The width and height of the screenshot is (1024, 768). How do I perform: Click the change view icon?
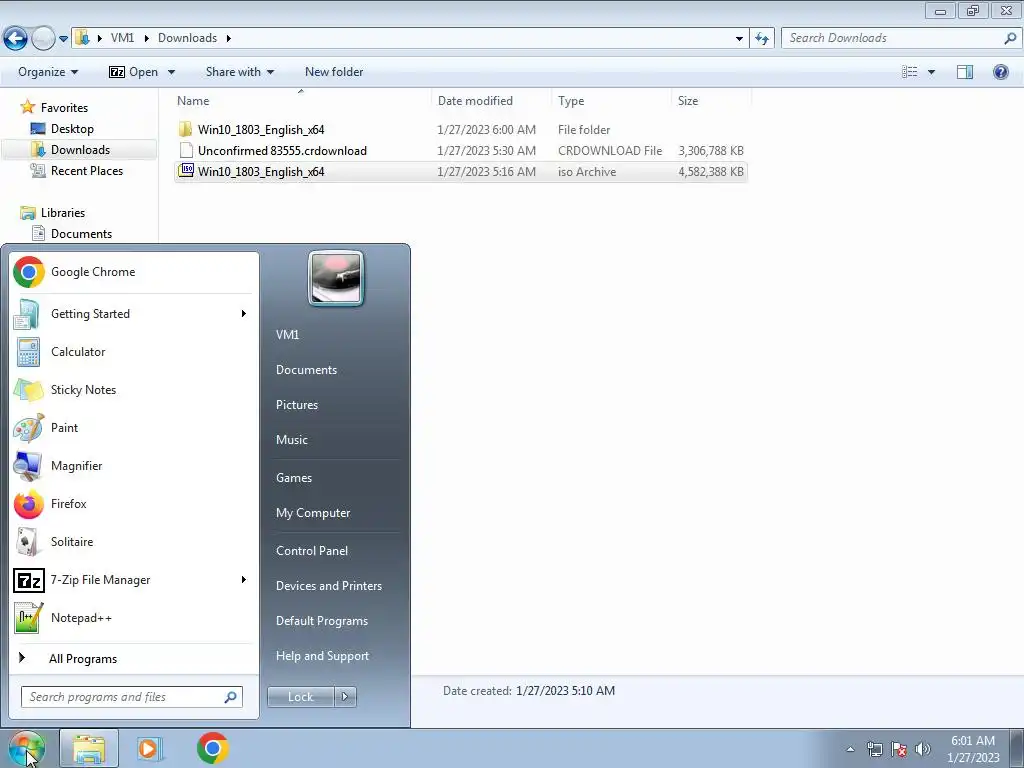910,72
